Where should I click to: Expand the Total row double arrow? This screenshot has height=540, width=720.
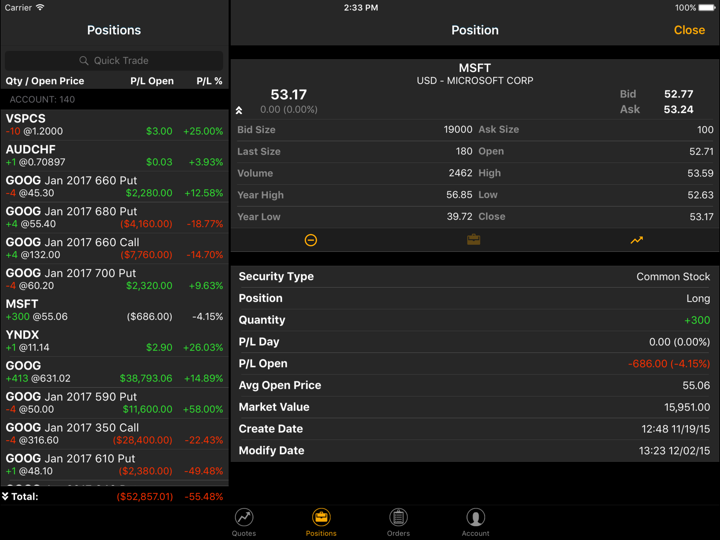pyautogui.click(x=6, y=496)
